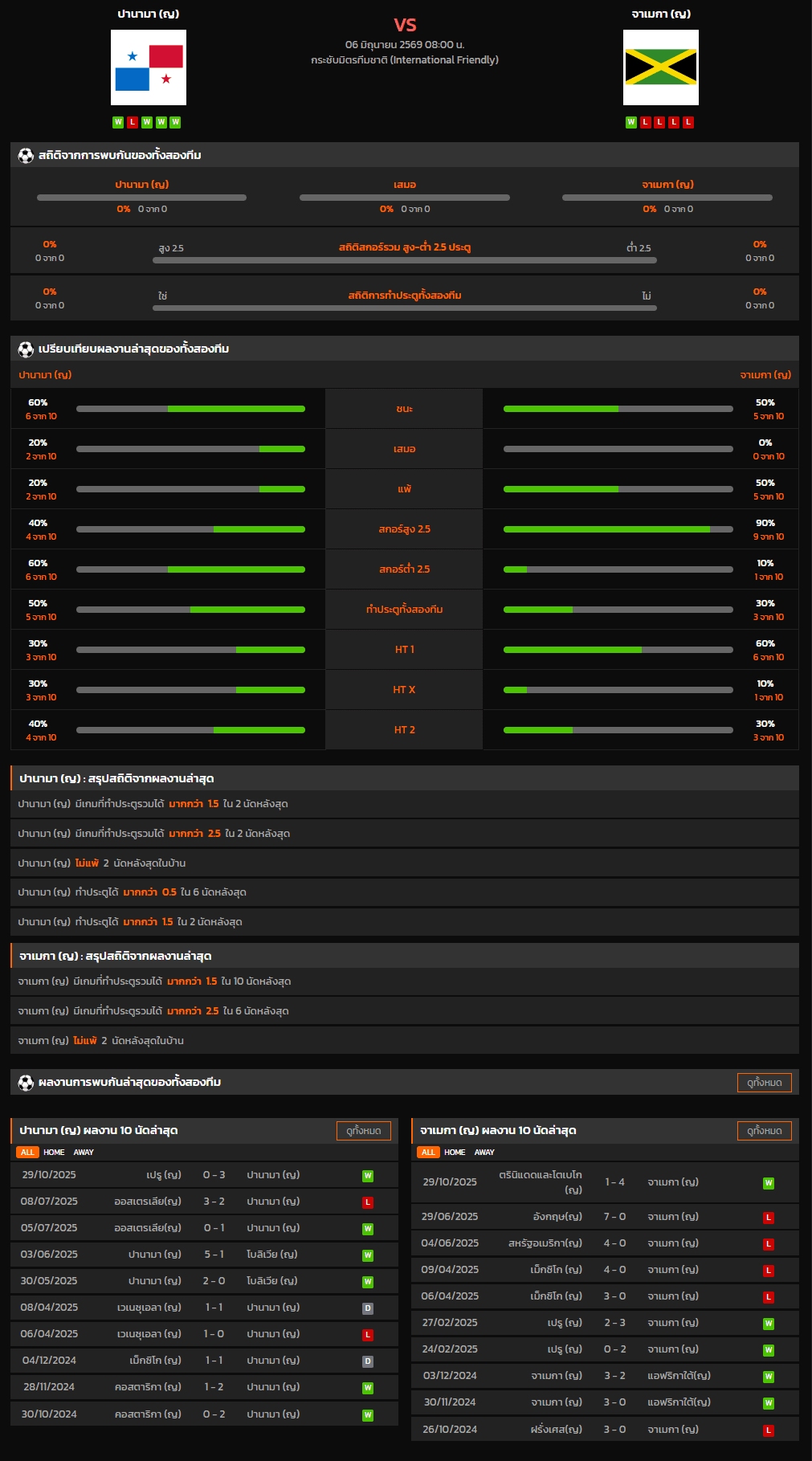
Task: Click Jamaica 90% over 2.5 progress bar
Action: [618, 529]
